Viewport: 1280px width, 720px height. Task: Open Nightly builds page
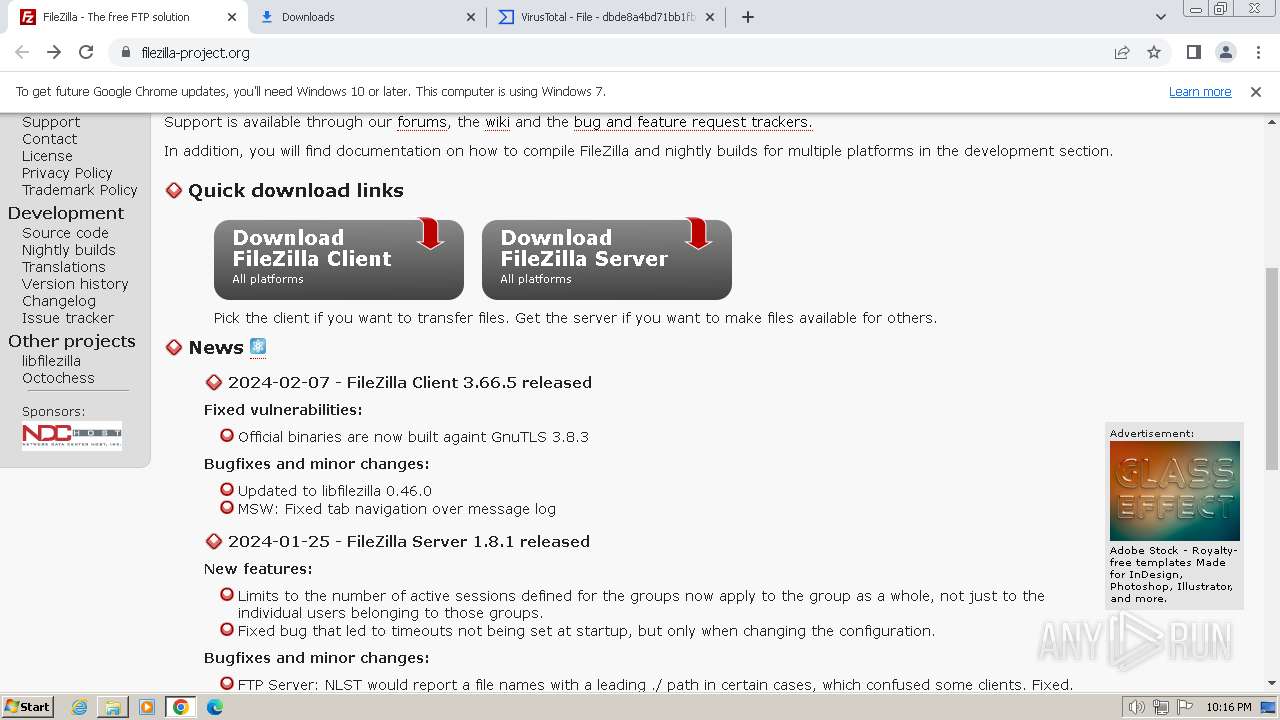point(69,250)
